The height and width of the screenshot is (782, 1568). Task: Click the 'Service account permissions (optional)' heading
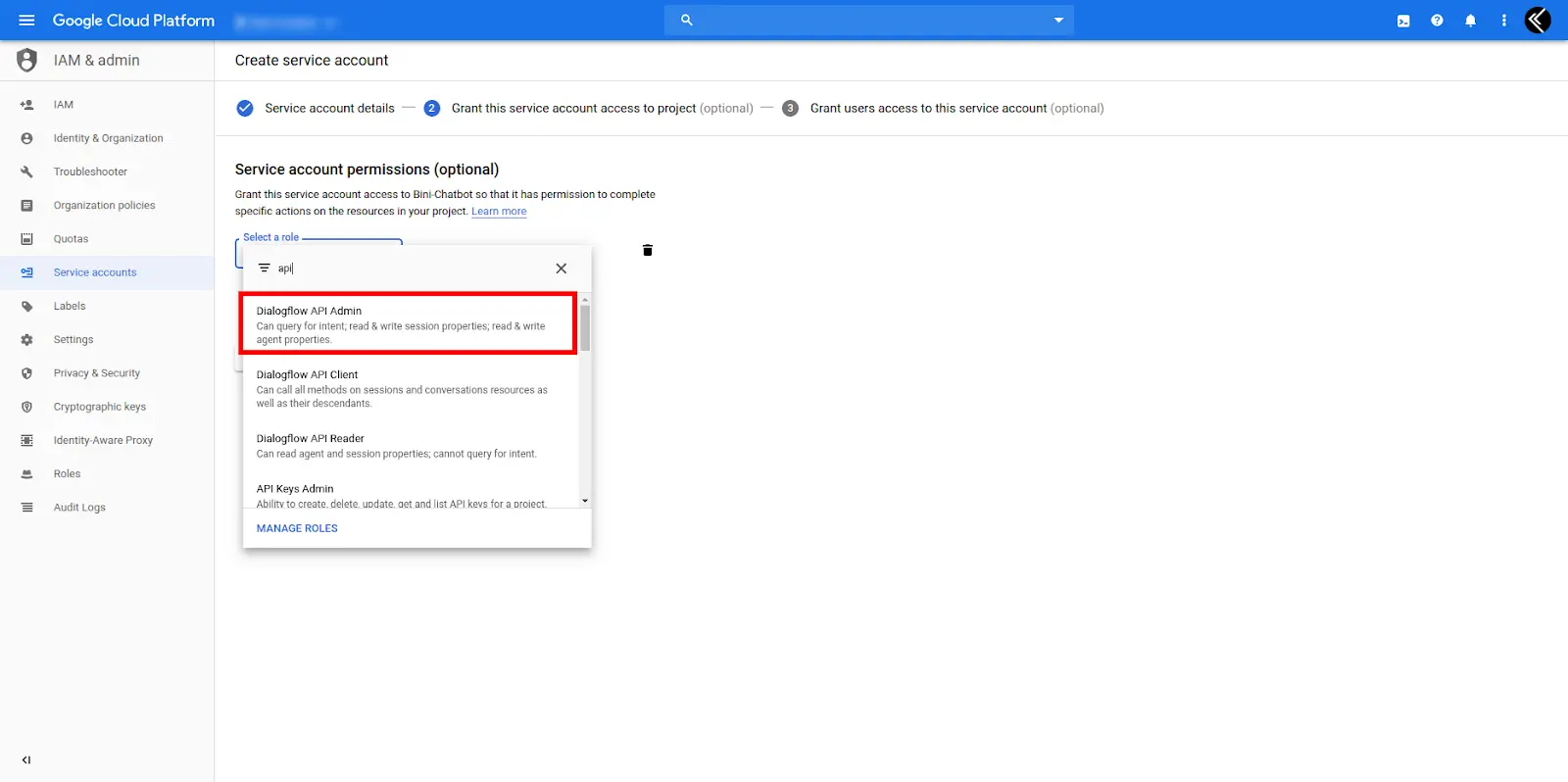pyautogui.click(x=367, y=170)
